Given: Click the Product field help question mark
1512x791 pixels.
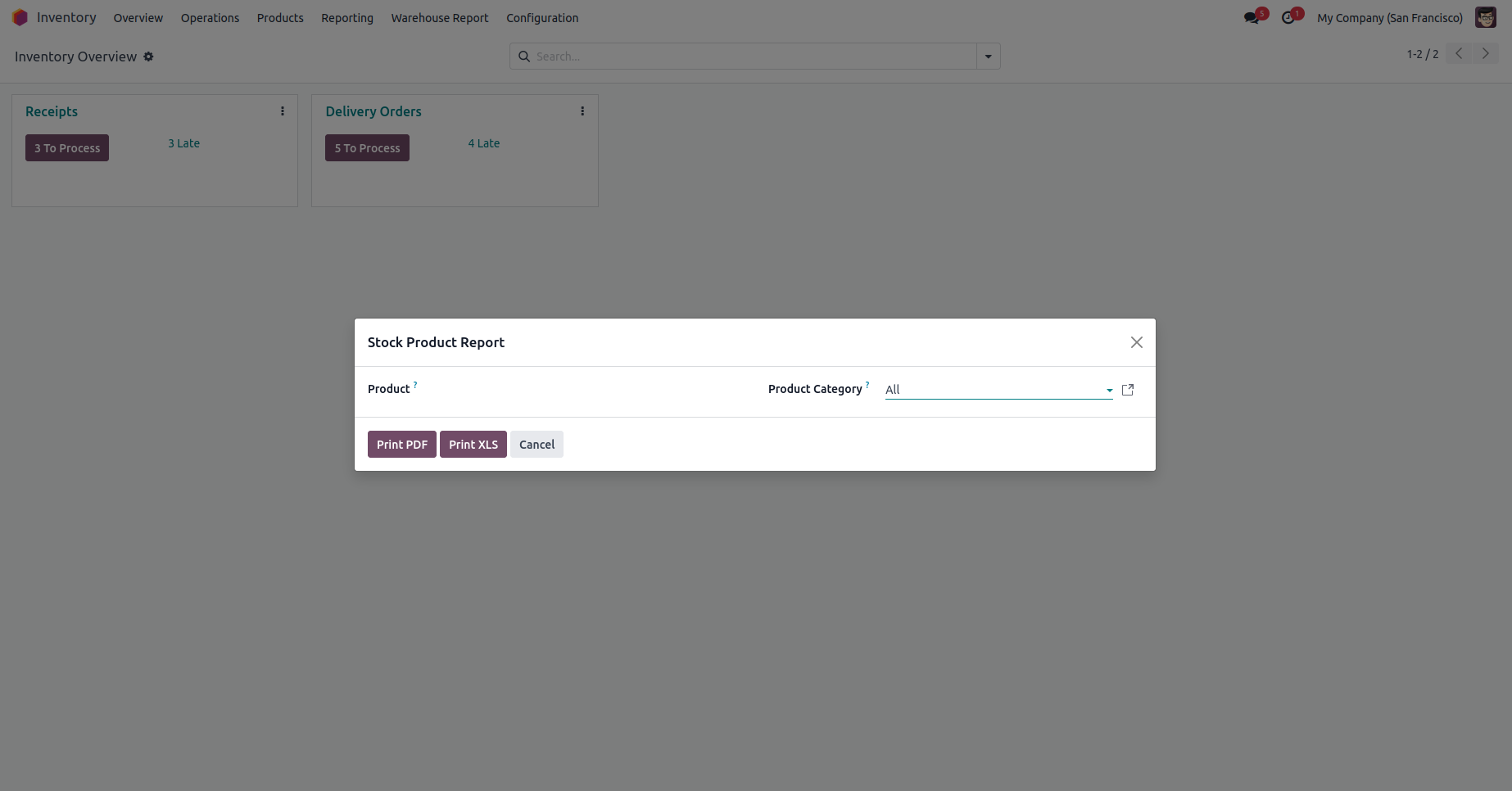Looking at the screenshot, I should click(415, 384).
